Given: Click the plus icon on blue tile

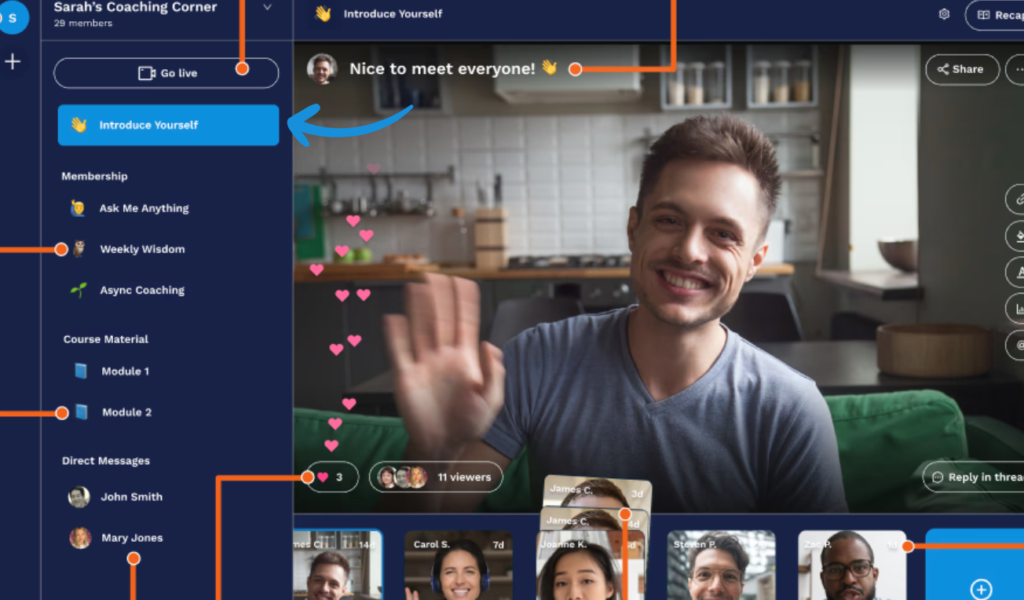Looking at the screenshot, I should coord(981,588).
